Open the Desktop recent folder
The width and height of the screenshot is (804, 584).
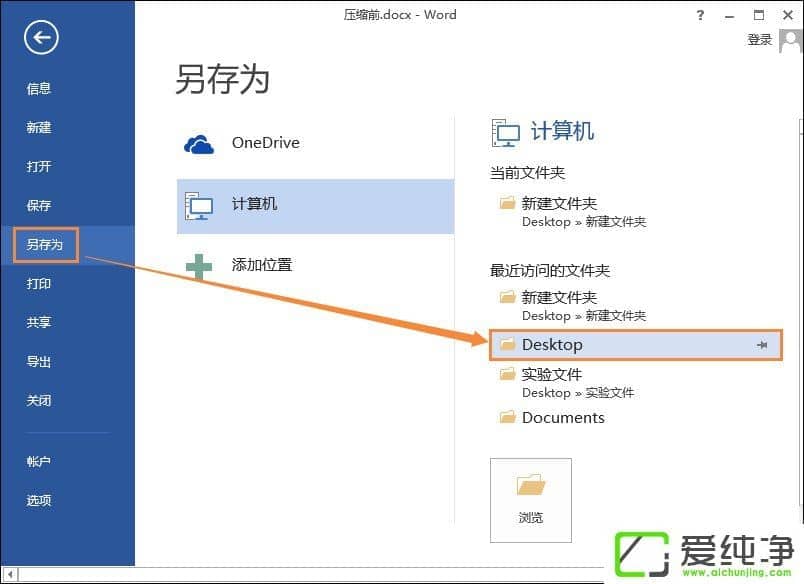pos(552,345)
